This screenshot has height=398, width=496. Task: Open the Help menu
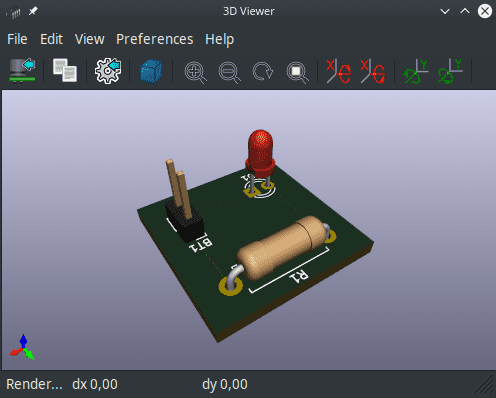(x=220, y=39)
